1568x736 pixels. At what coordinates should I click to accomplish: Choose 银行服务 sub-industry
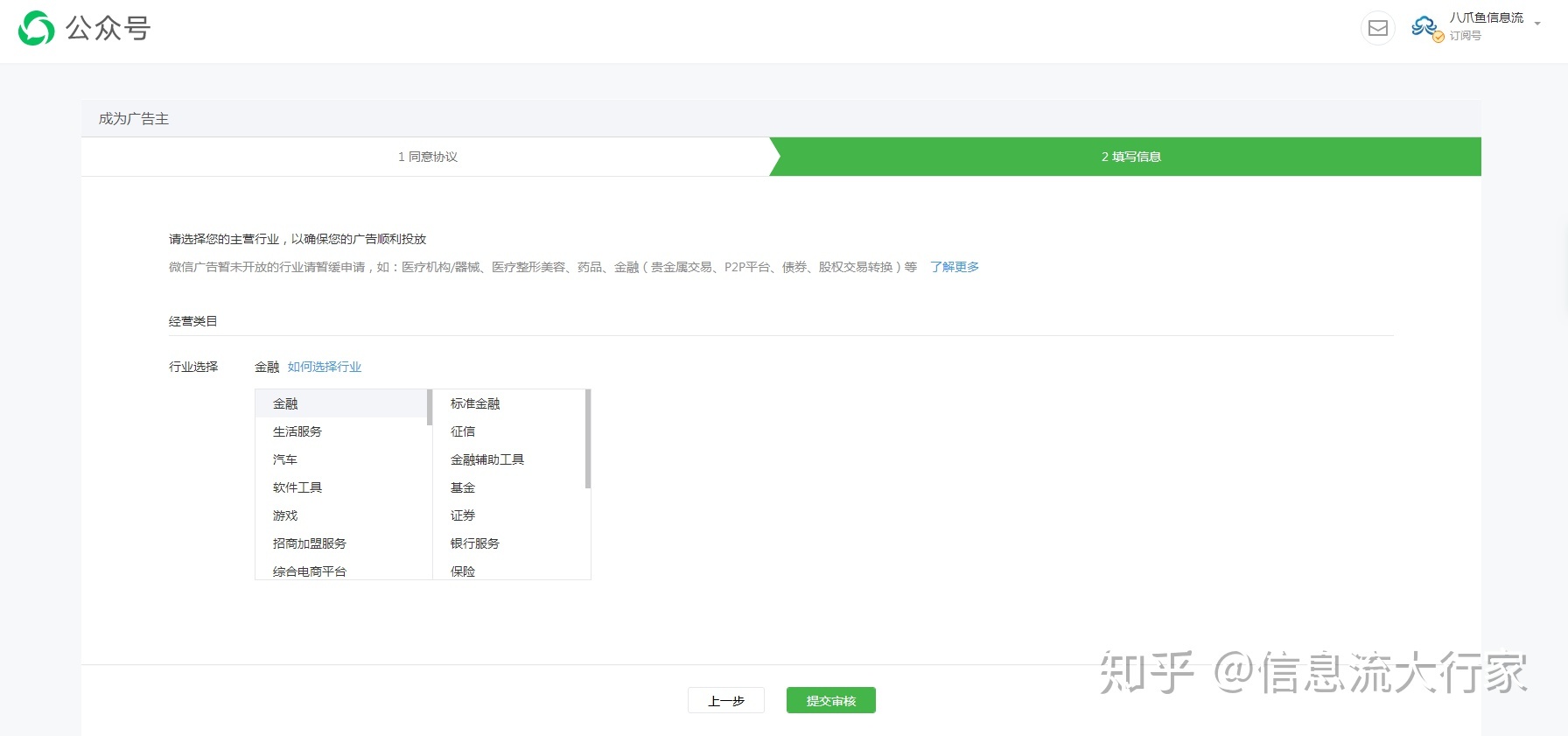click(x=509, y=543)
